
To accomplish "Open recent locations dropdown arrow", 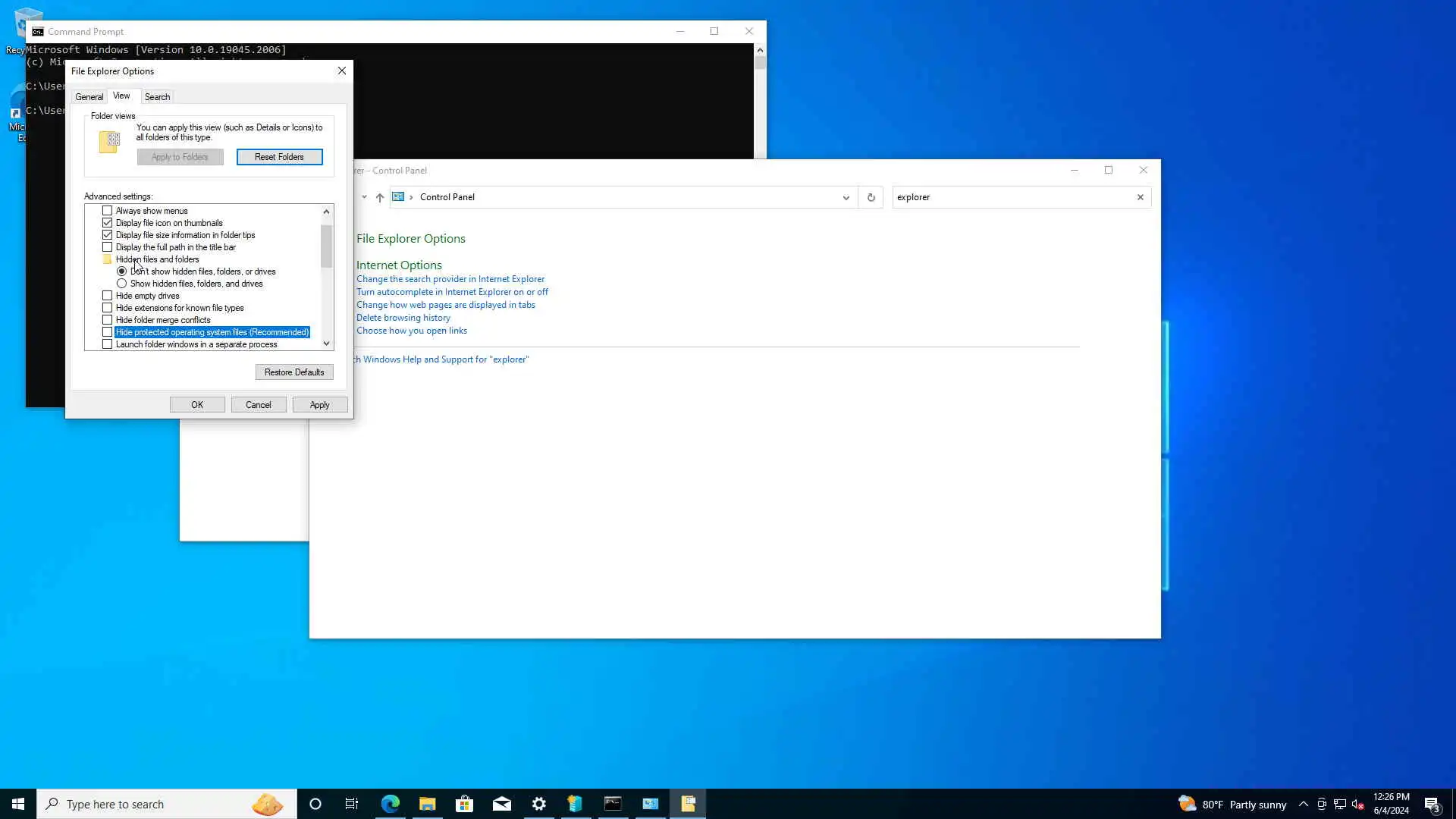I will click(x=364, y=197).
